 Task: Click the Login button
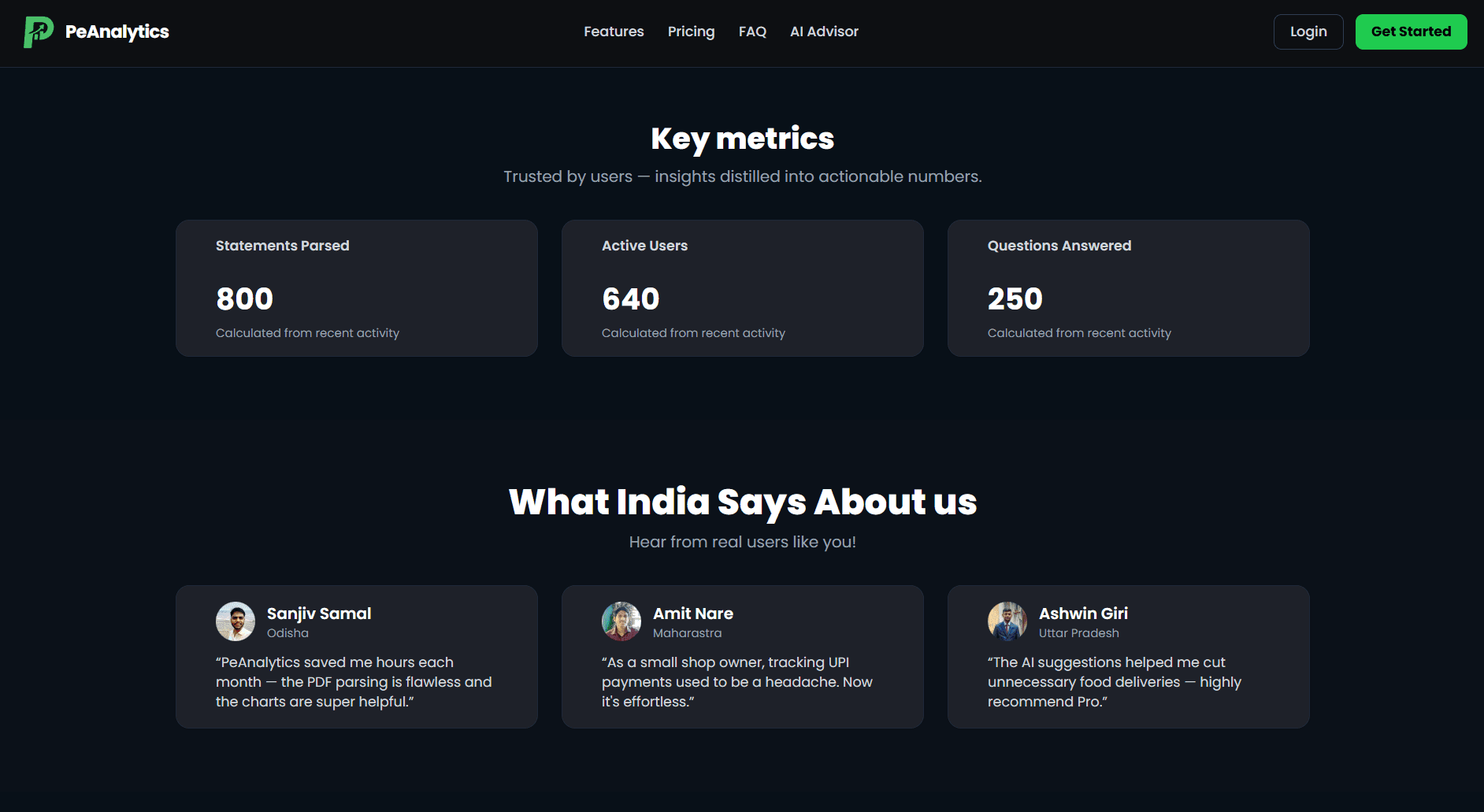point(1308,32)
